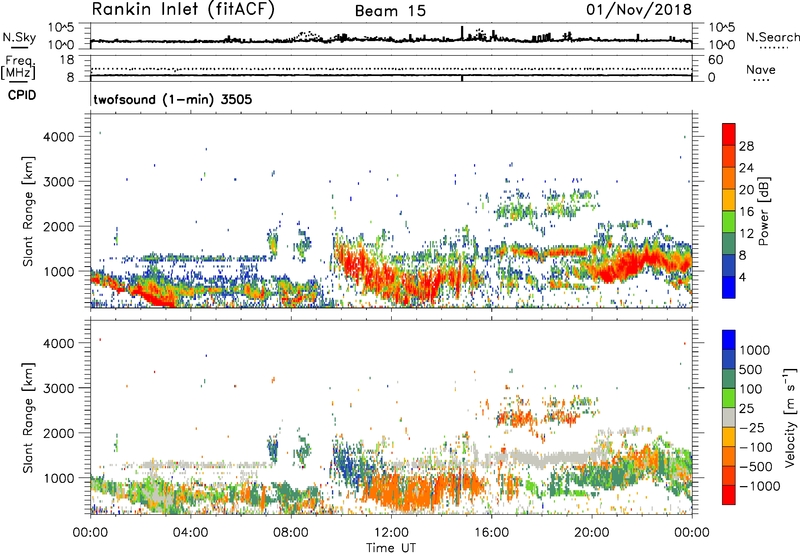Click the 'CPID' label
The width and height of the screenshot is (800, 554).
pos(22,95)
